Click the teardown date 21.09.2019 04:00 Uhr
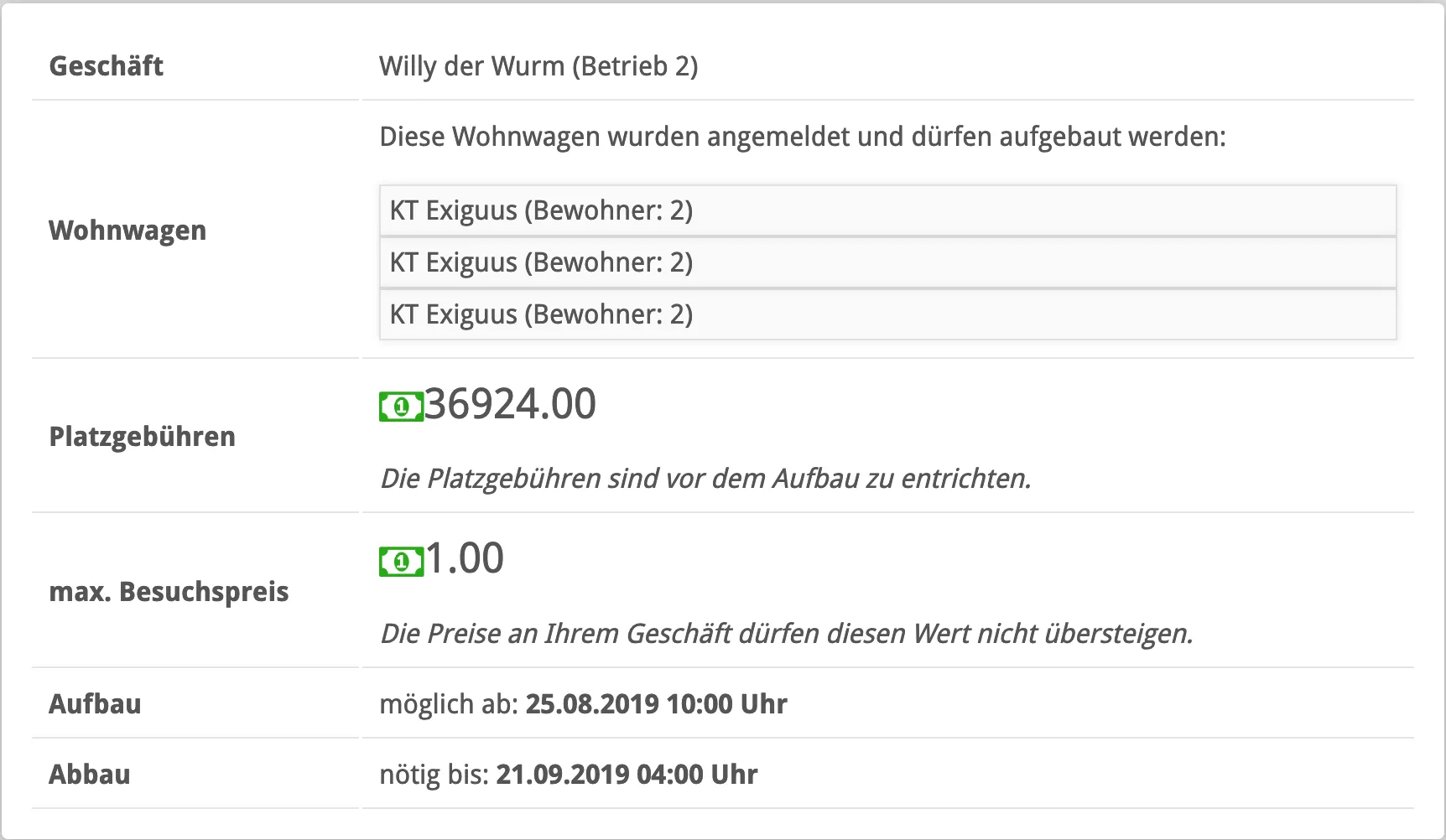 (627, 775)
